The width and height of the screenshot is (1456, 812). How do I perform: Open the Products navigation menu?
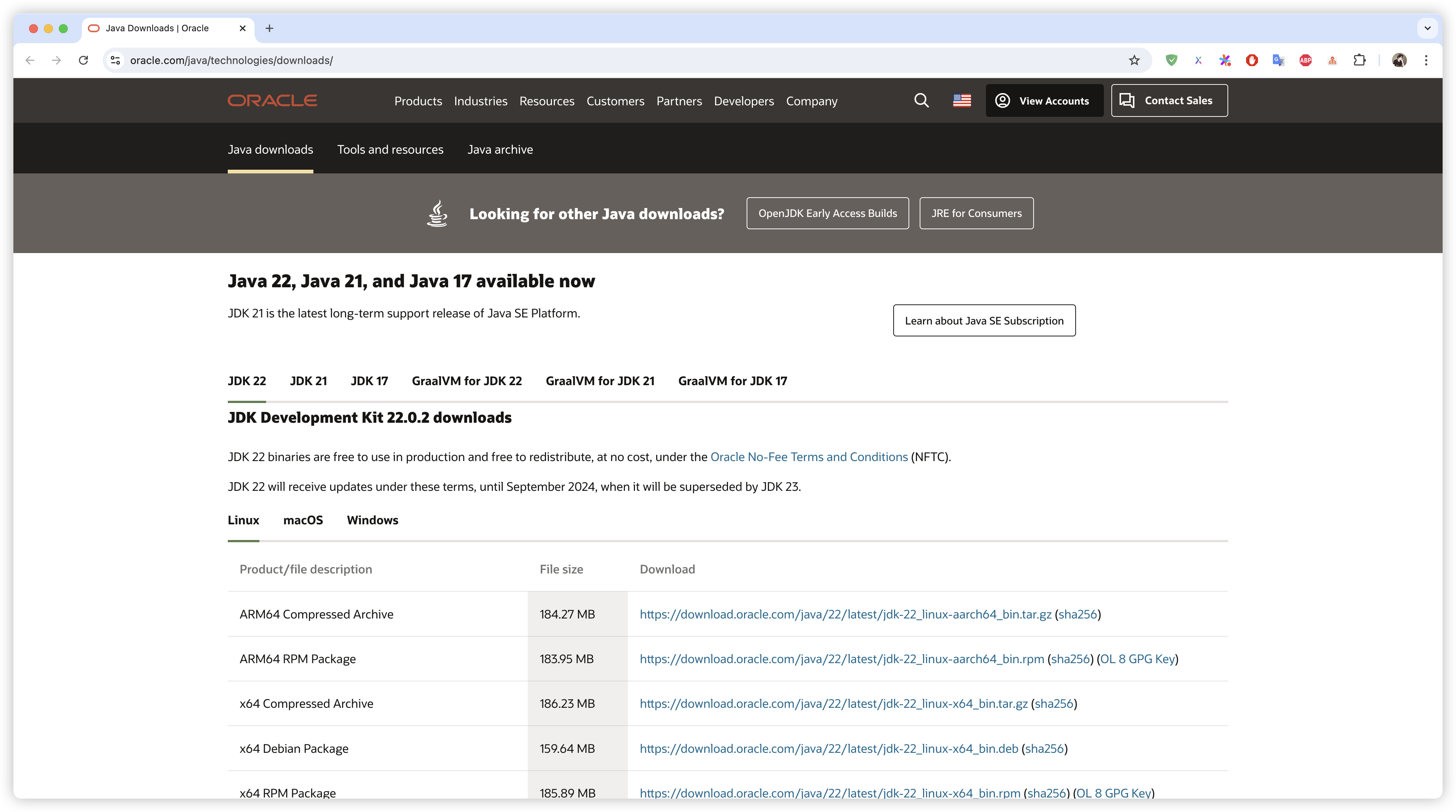click(418, 101)
